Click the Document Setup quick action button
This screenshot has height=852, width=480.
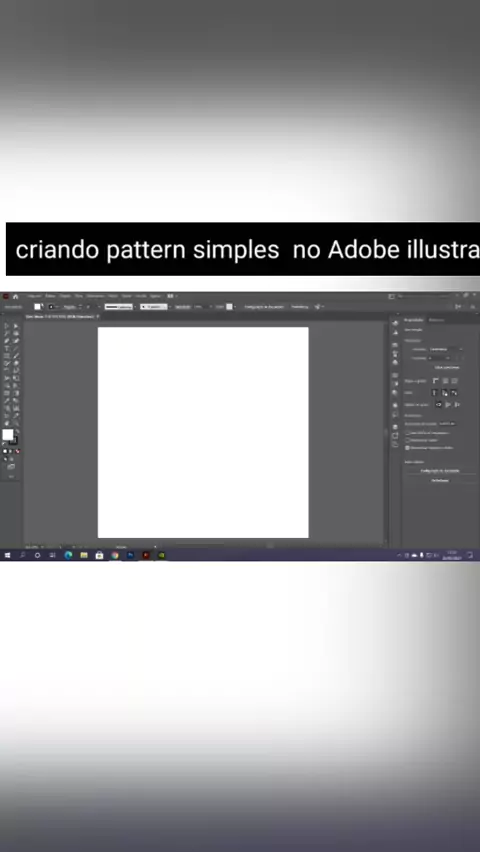tap(440, 471)
